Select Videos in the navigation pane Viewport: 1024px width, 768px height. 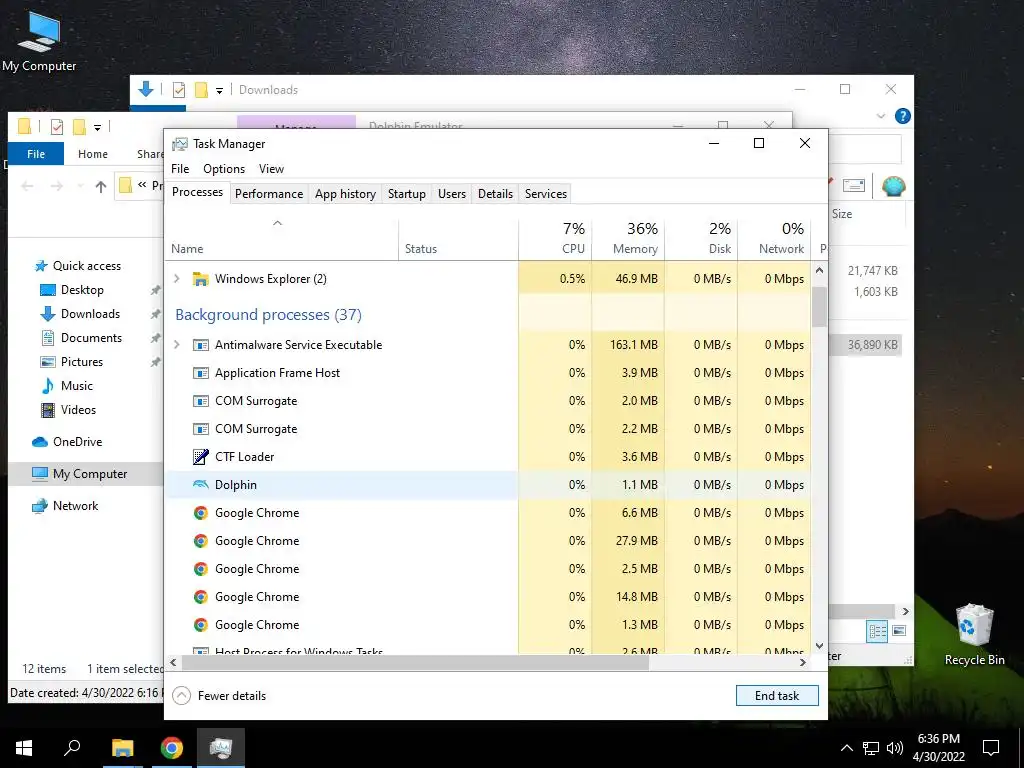[78, 410]
